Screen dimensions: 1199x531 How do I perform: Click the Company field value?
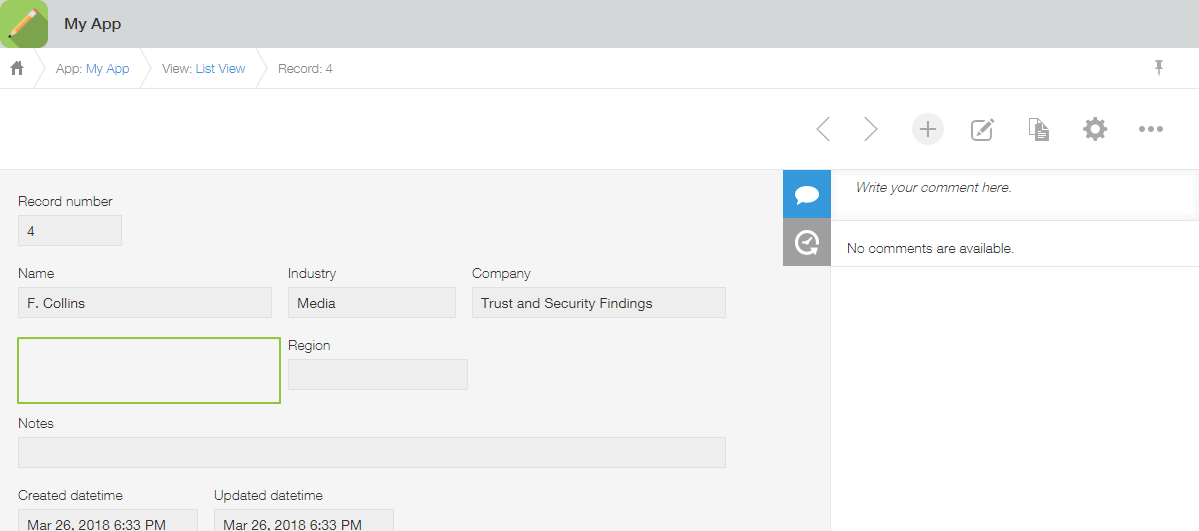598,303
